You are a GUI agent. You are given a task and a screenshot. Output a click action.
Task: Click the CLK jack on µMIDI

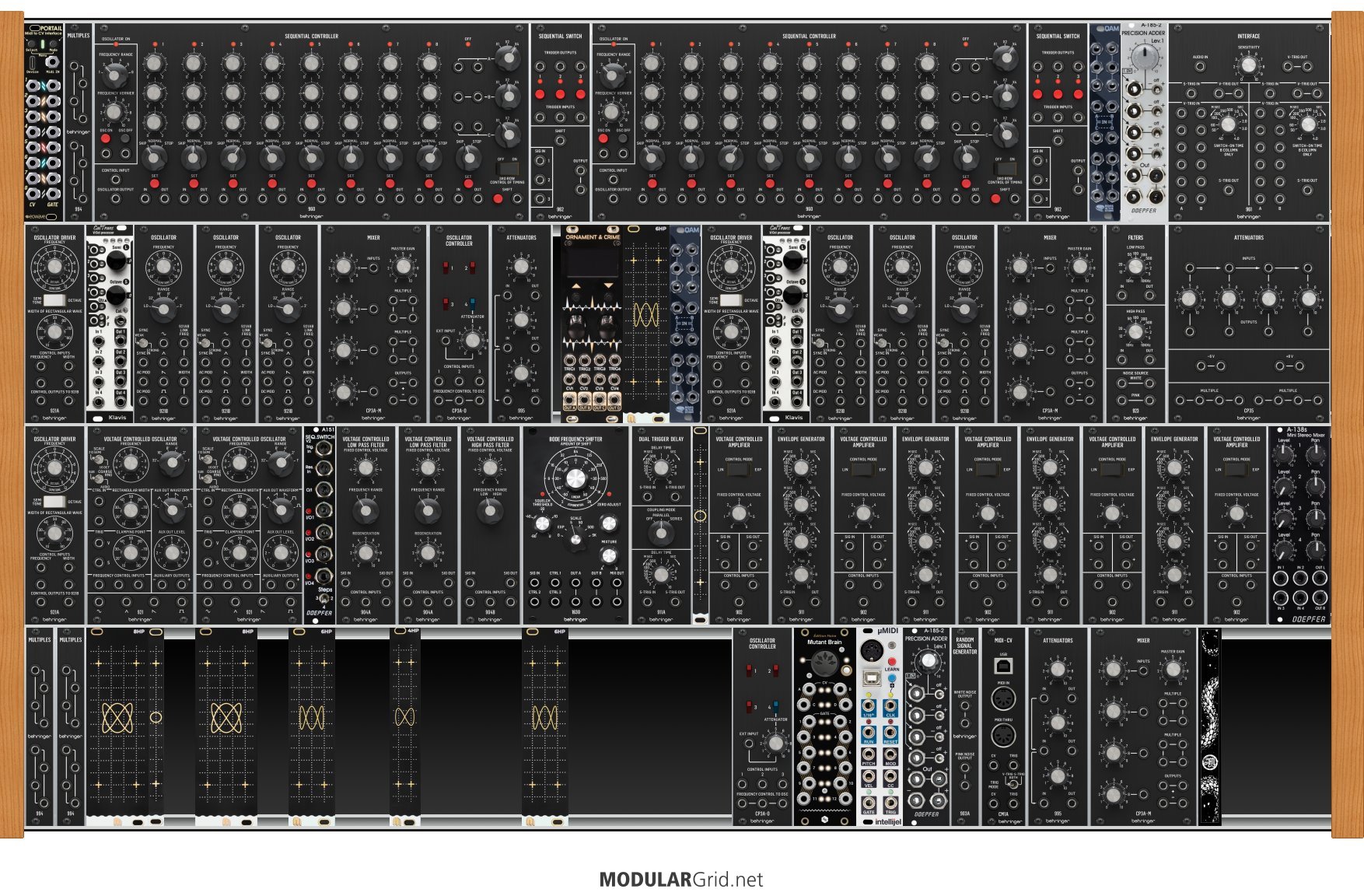click(890, 705)
